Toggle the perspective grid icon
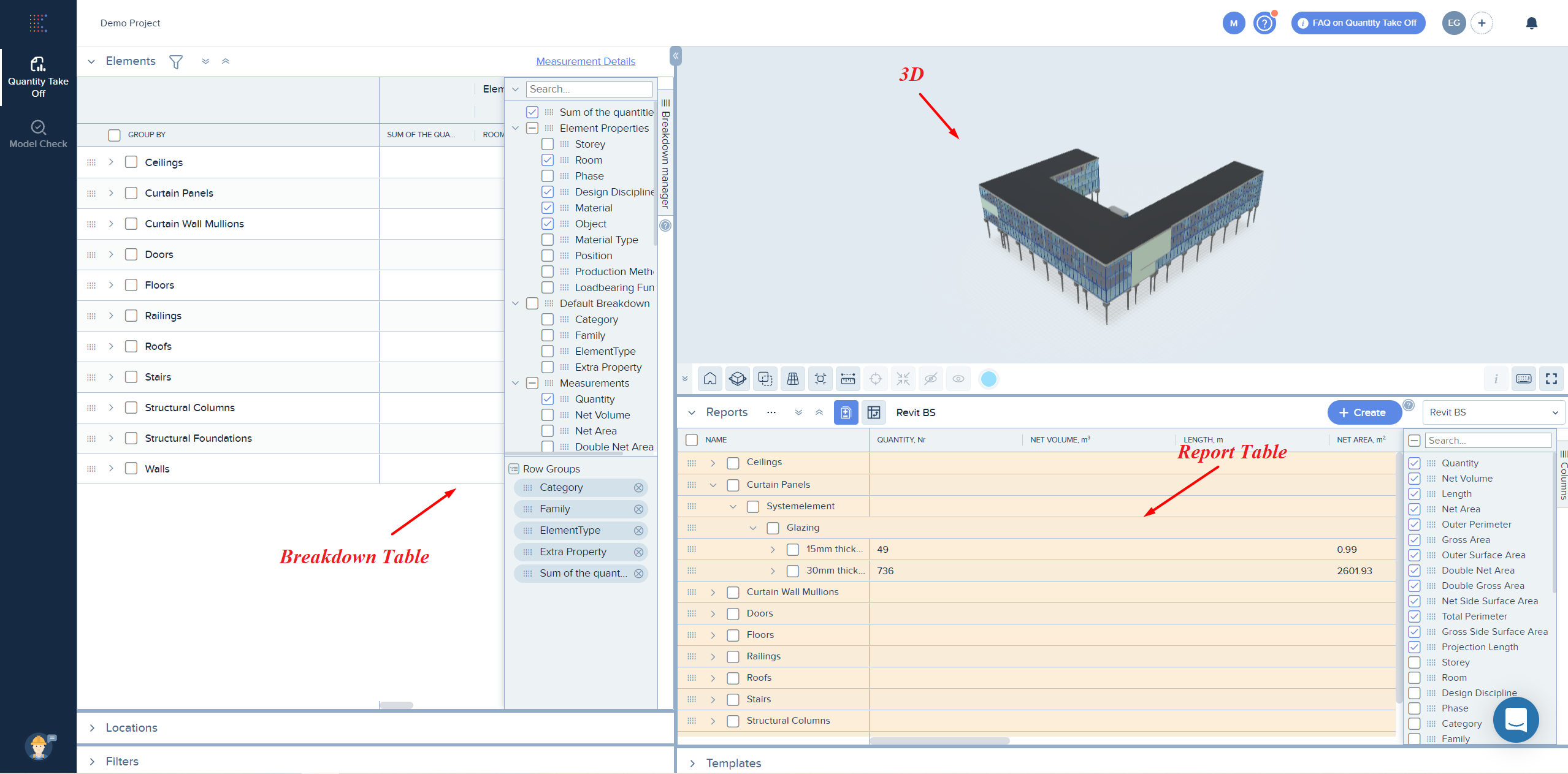 coord(793,379)
